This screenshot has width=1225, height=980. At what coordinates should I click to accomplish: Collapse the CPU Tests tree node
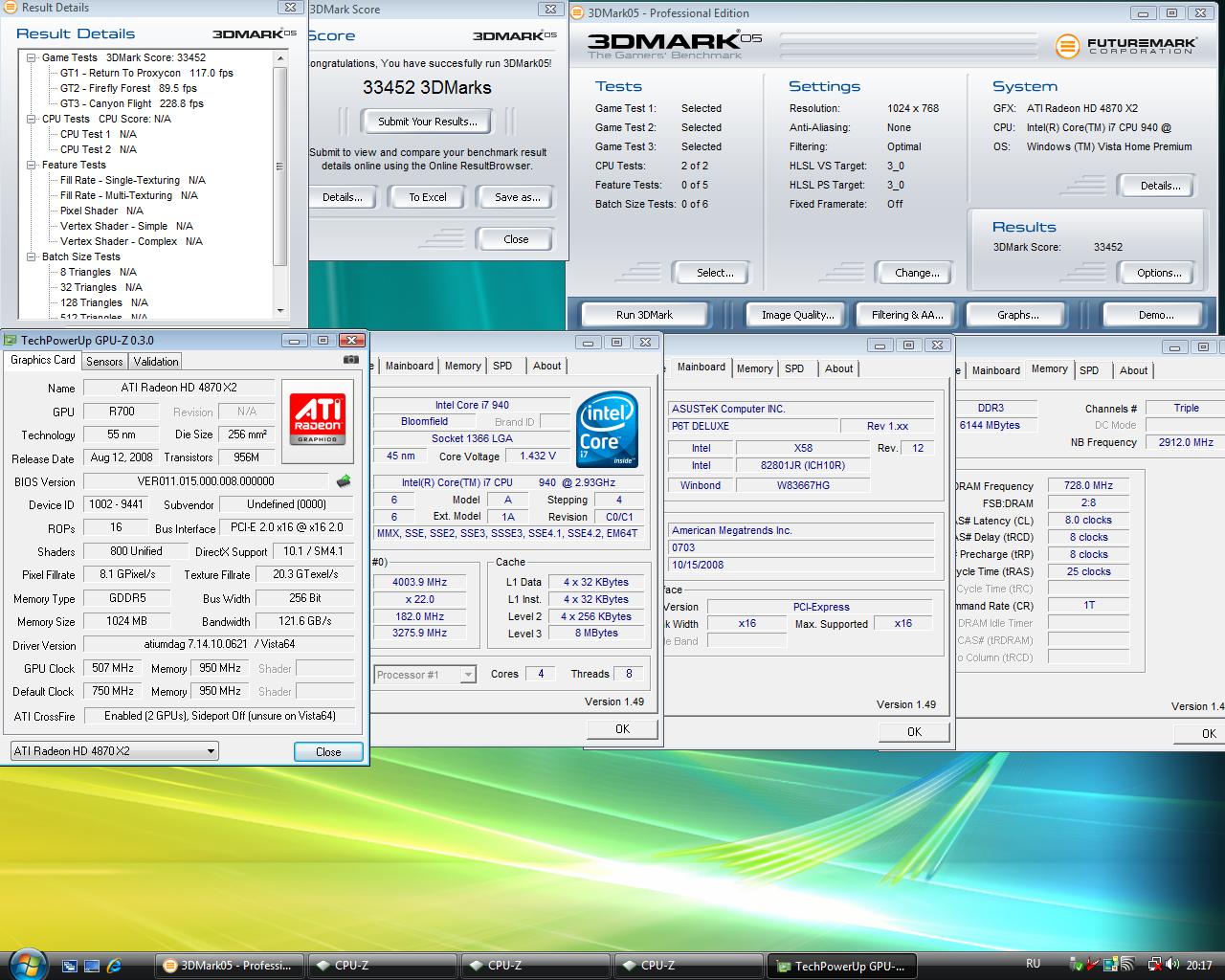click(x=32, y=119)
